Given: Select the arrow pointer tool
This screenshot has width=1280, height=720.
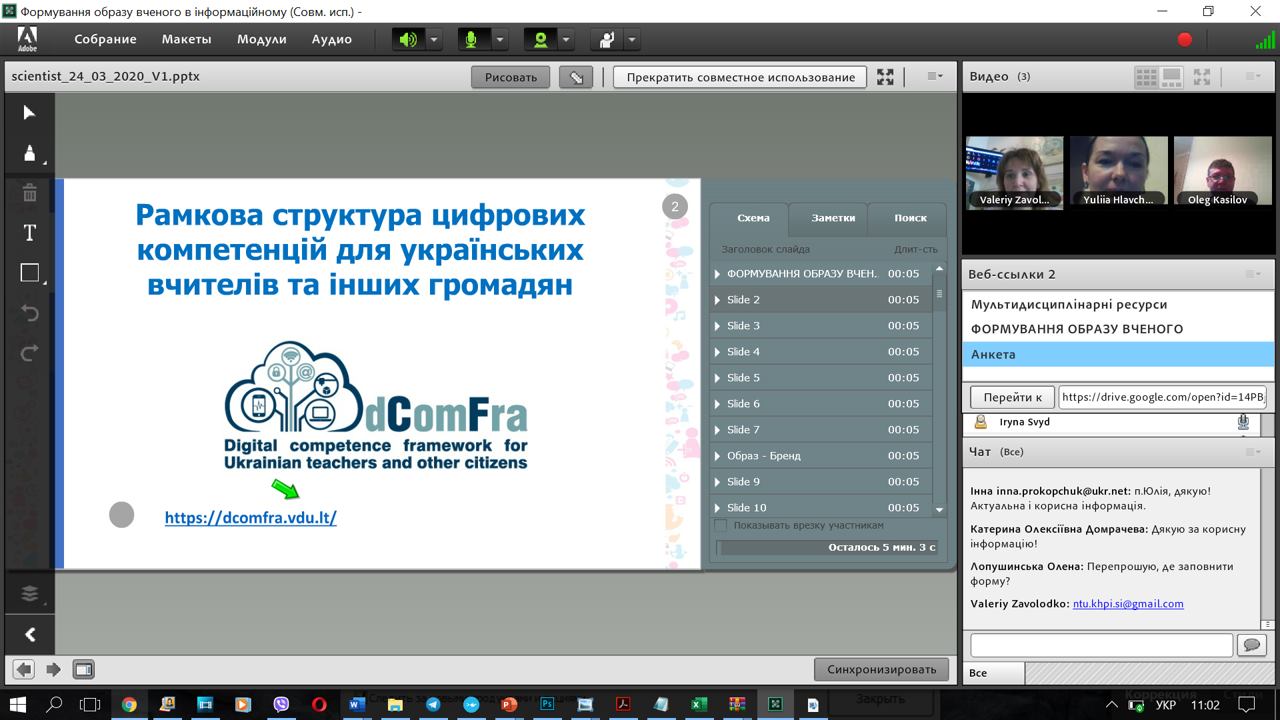Looking at the screenshot, I should click(29, 113).
